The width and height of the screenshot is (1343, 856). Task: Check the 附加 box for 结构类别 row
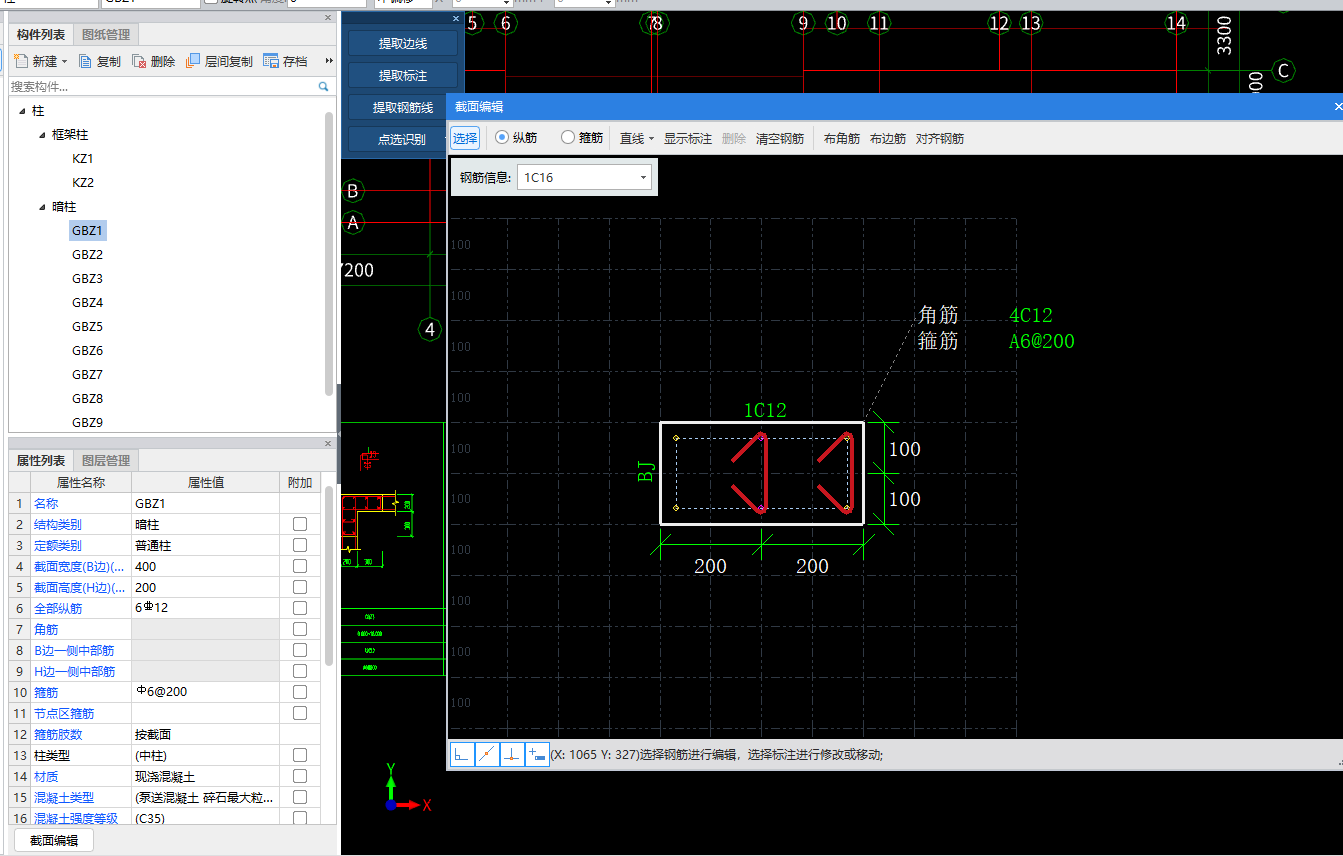pyautogui.click(x=300, y=524)
